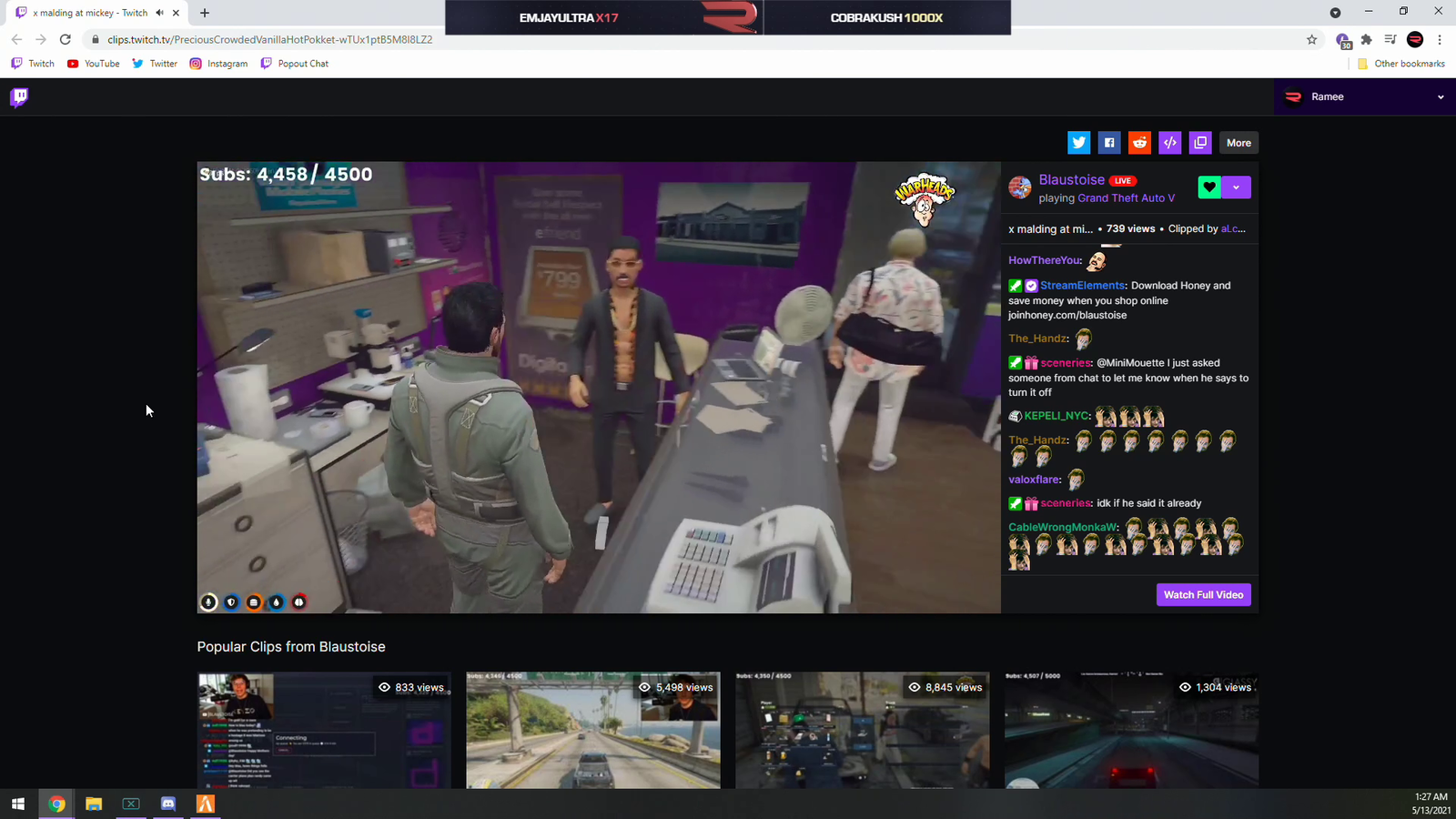Image resolution: width=1456 pixels, height=819 pixels.
Task: Open the follow options dropdown arrow
Action: [1236, 187]
